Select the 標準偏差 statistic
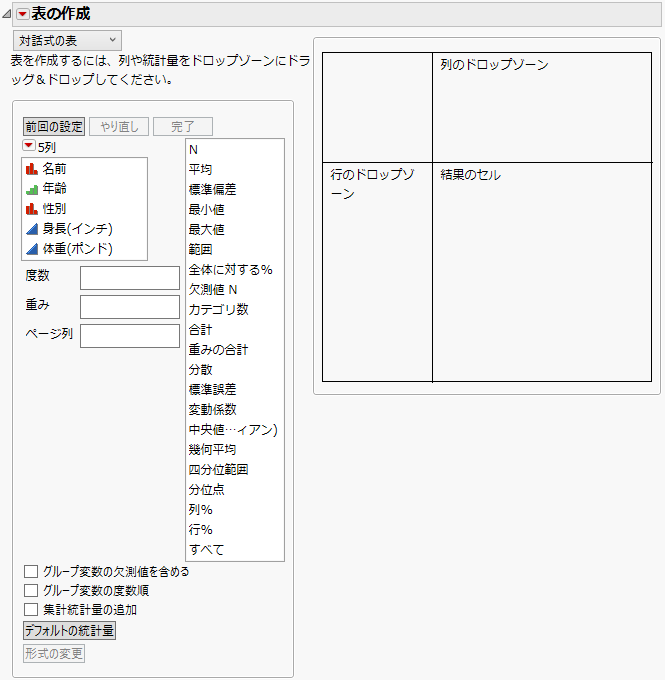Viewport: 665px width, 680px height. [235, 190]
